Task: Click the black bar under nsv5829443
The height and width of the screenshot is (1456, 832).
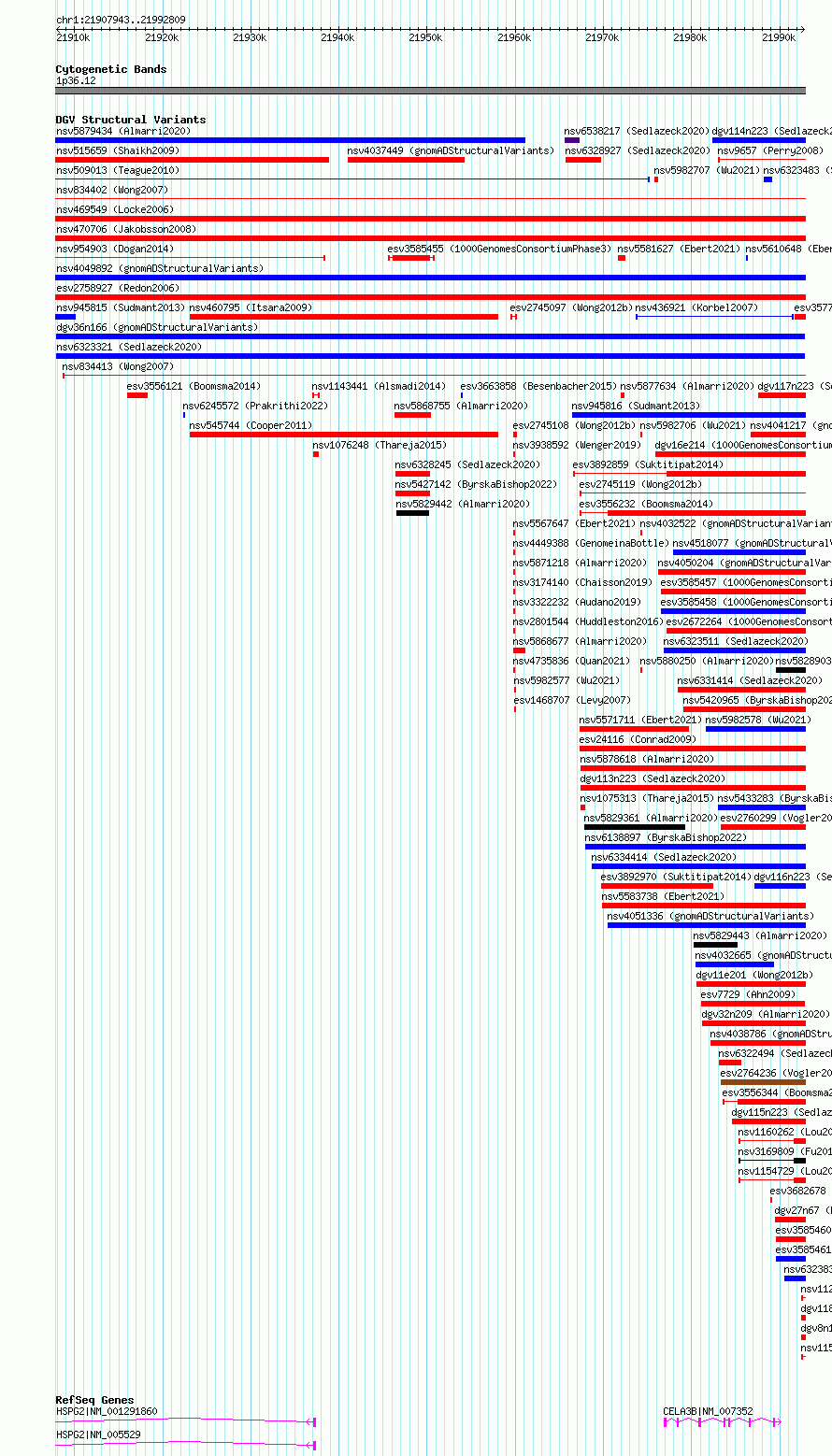Action: point(715,945)
